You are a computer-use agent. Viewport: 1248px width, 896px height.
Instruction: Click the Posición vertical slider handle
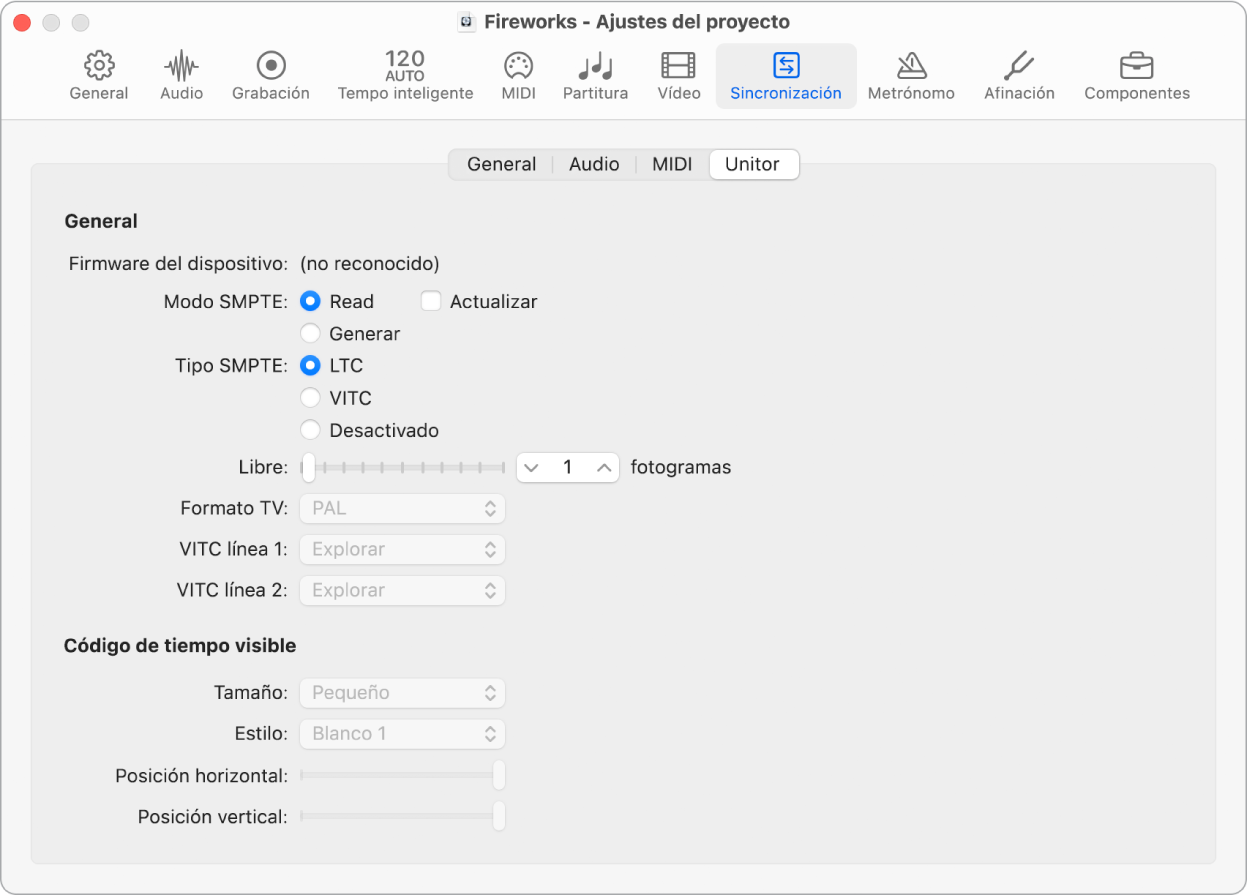499,816
